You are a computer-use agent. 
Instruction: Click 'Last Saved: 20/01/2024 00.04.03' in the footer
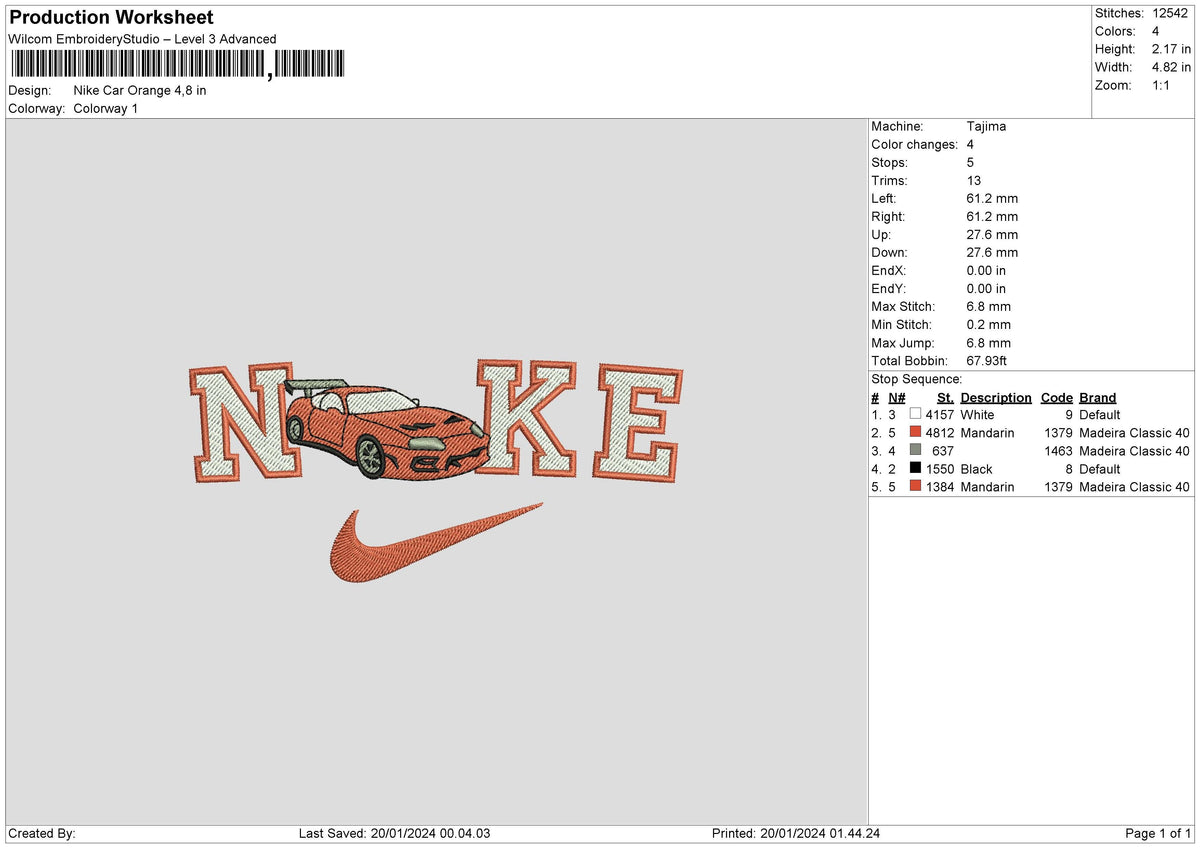point(394,833)
